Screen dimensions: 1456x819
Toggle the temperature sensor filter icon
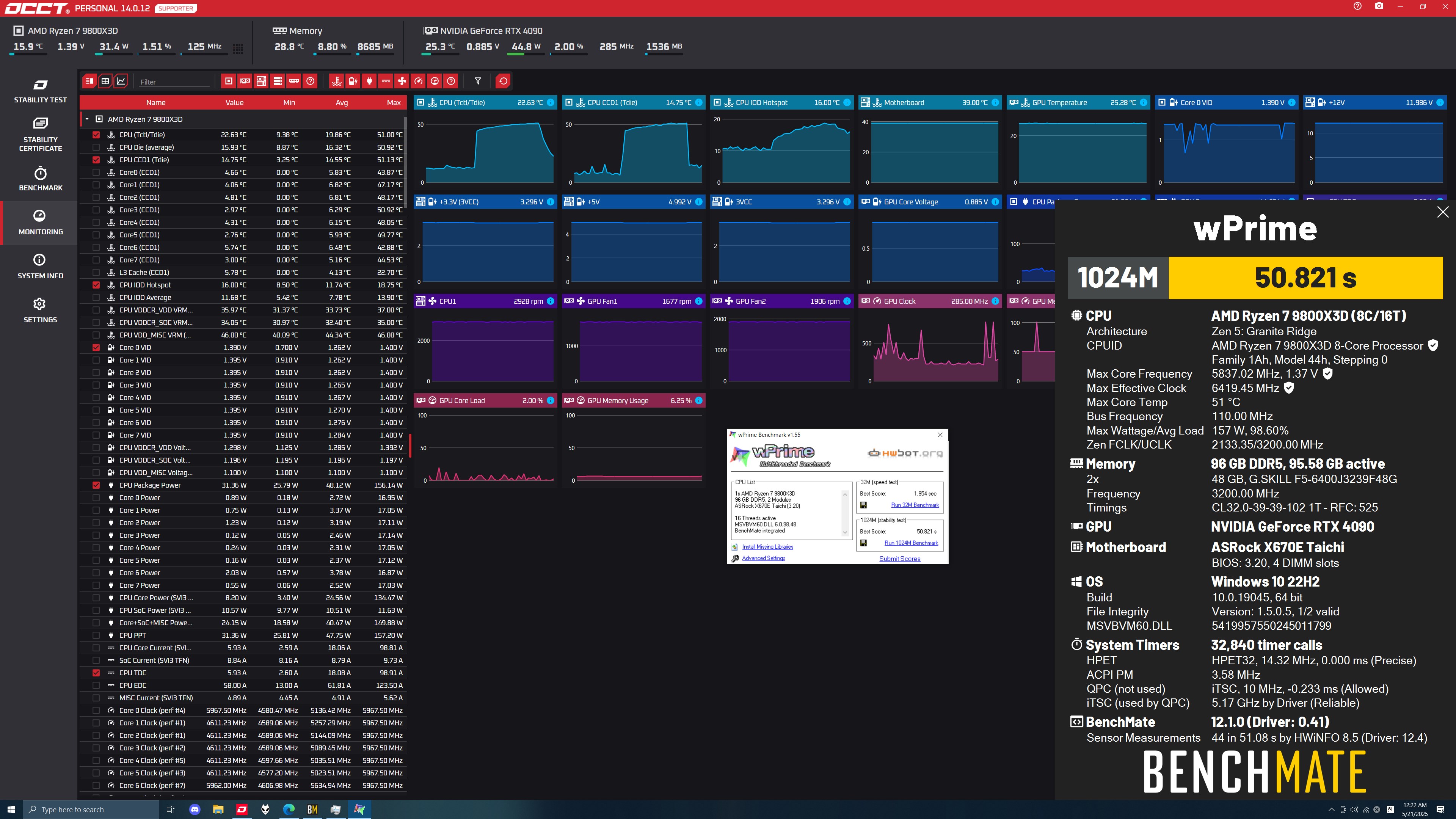tap(337, 82)
